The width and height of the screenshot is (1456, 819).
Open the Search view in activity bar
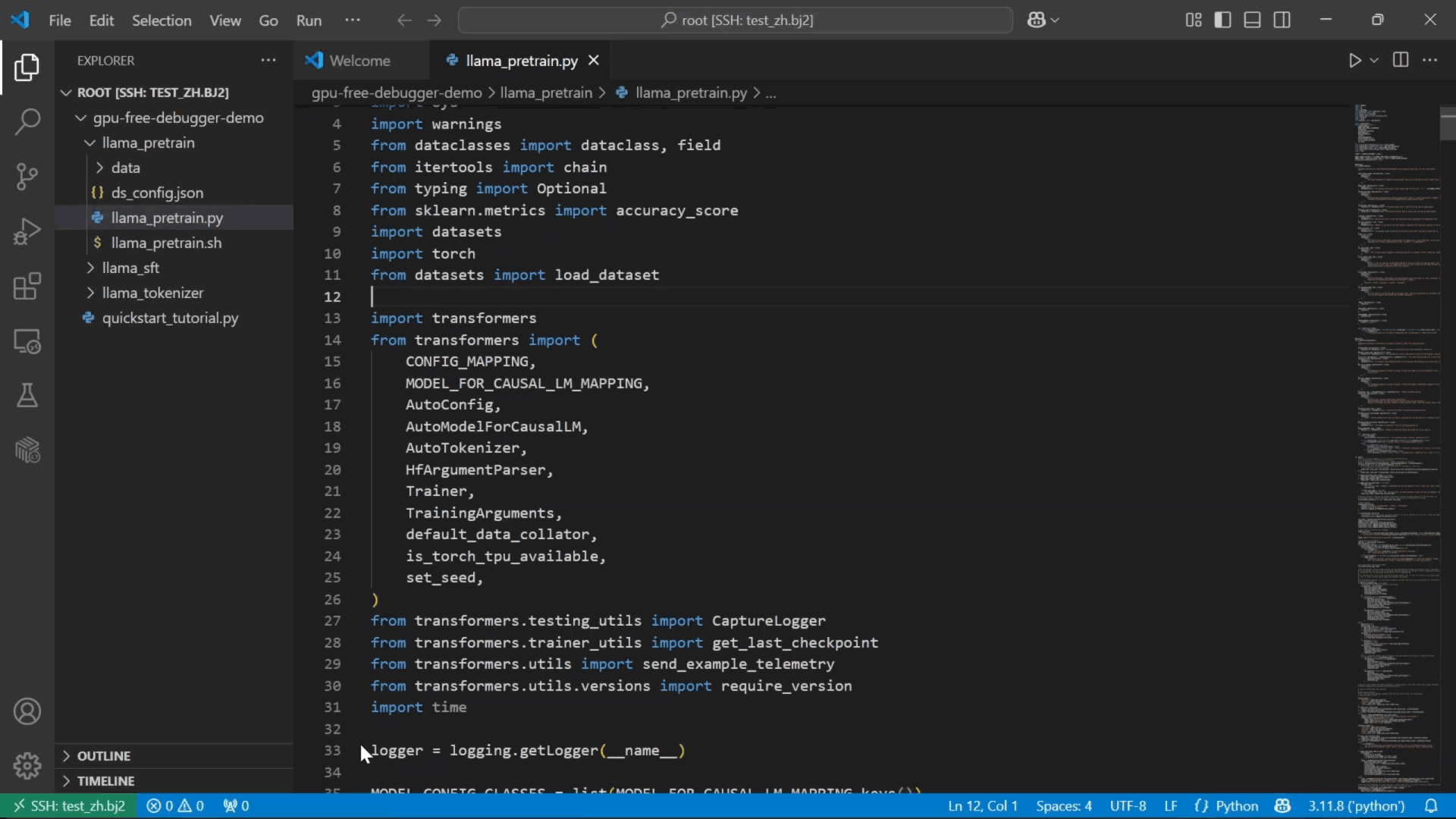(27, 122)
